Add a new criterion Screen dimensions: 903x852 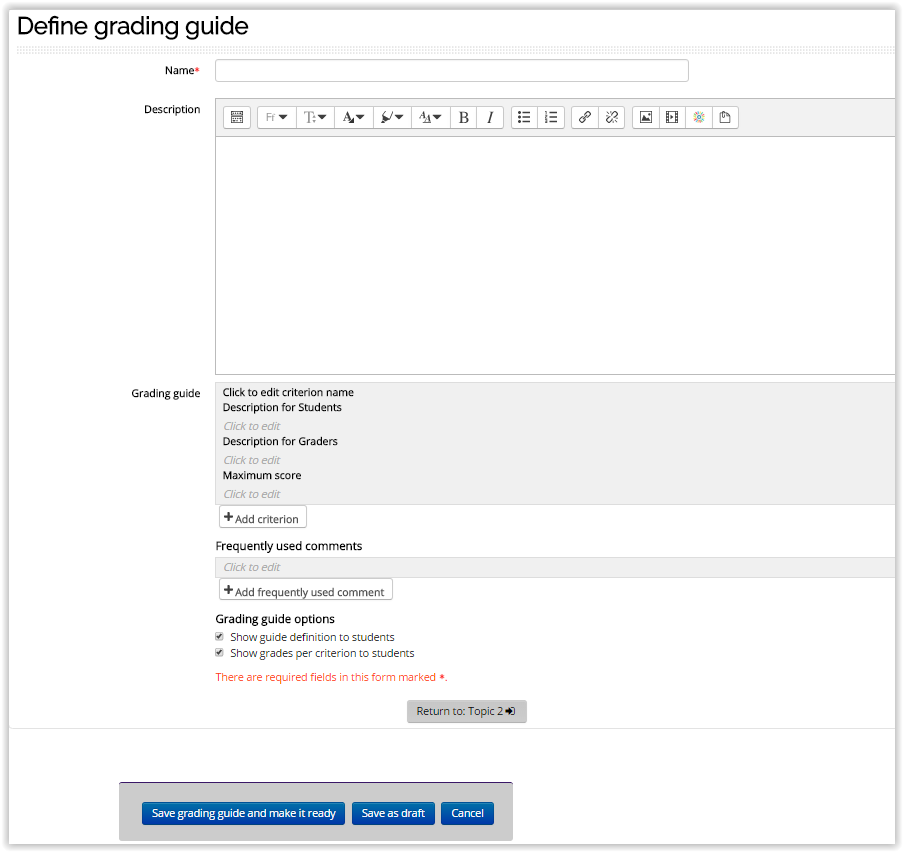coord(263,517)
